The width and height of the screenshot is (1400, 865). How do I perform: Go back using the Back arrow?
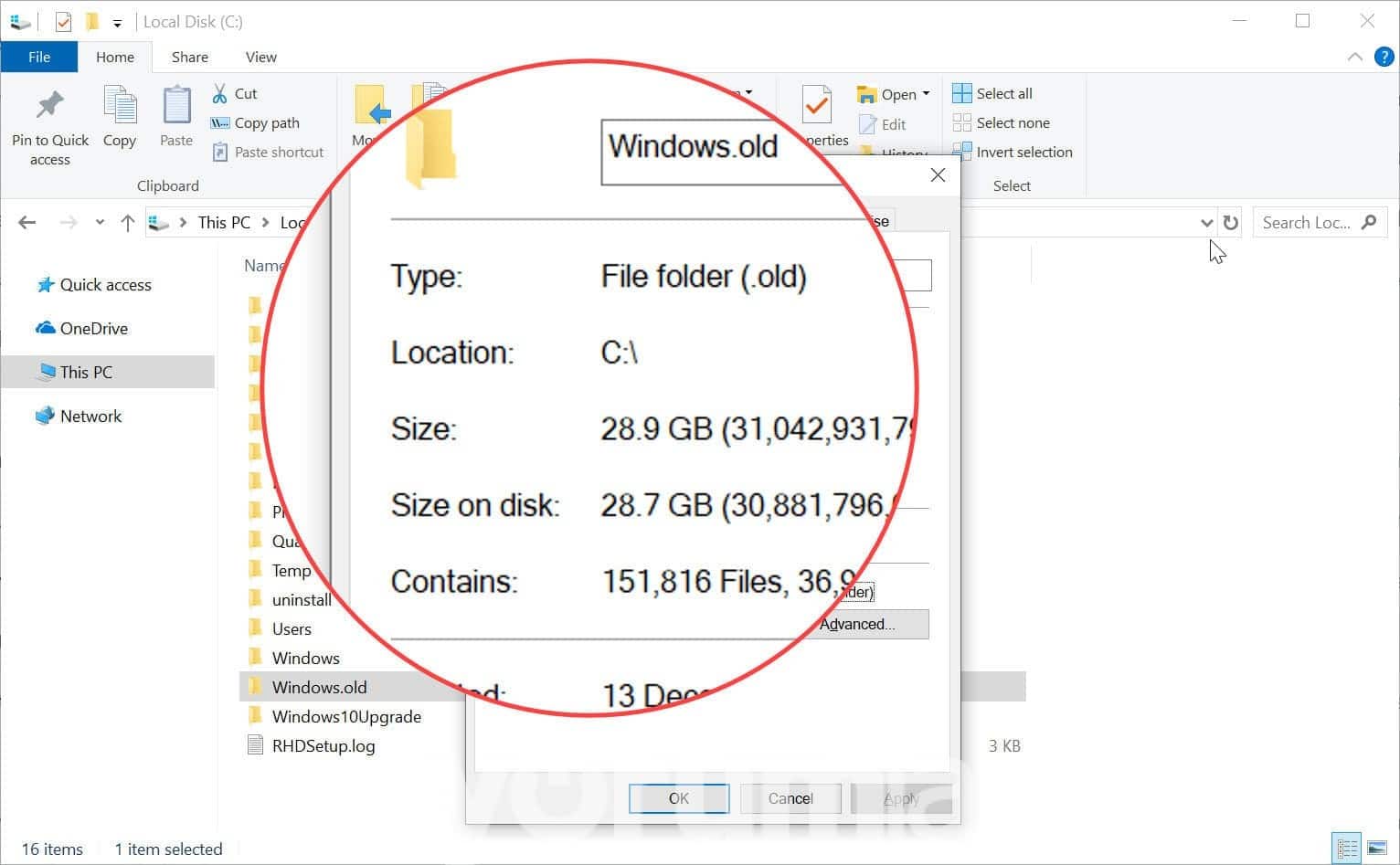[27, 222]
